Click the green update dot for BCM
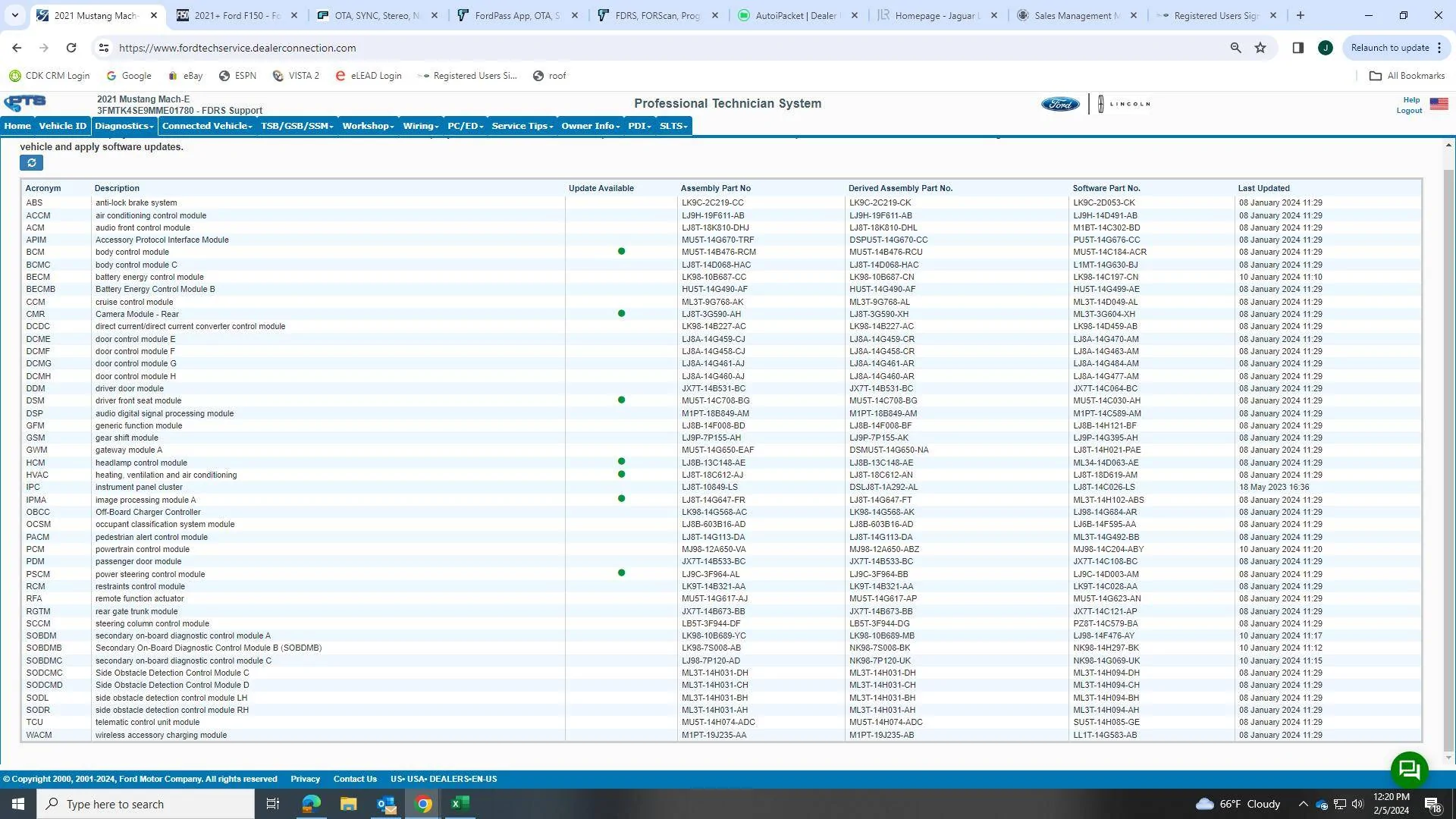The height and width of the screenshot is (819, 1456). tap(621, 252)
